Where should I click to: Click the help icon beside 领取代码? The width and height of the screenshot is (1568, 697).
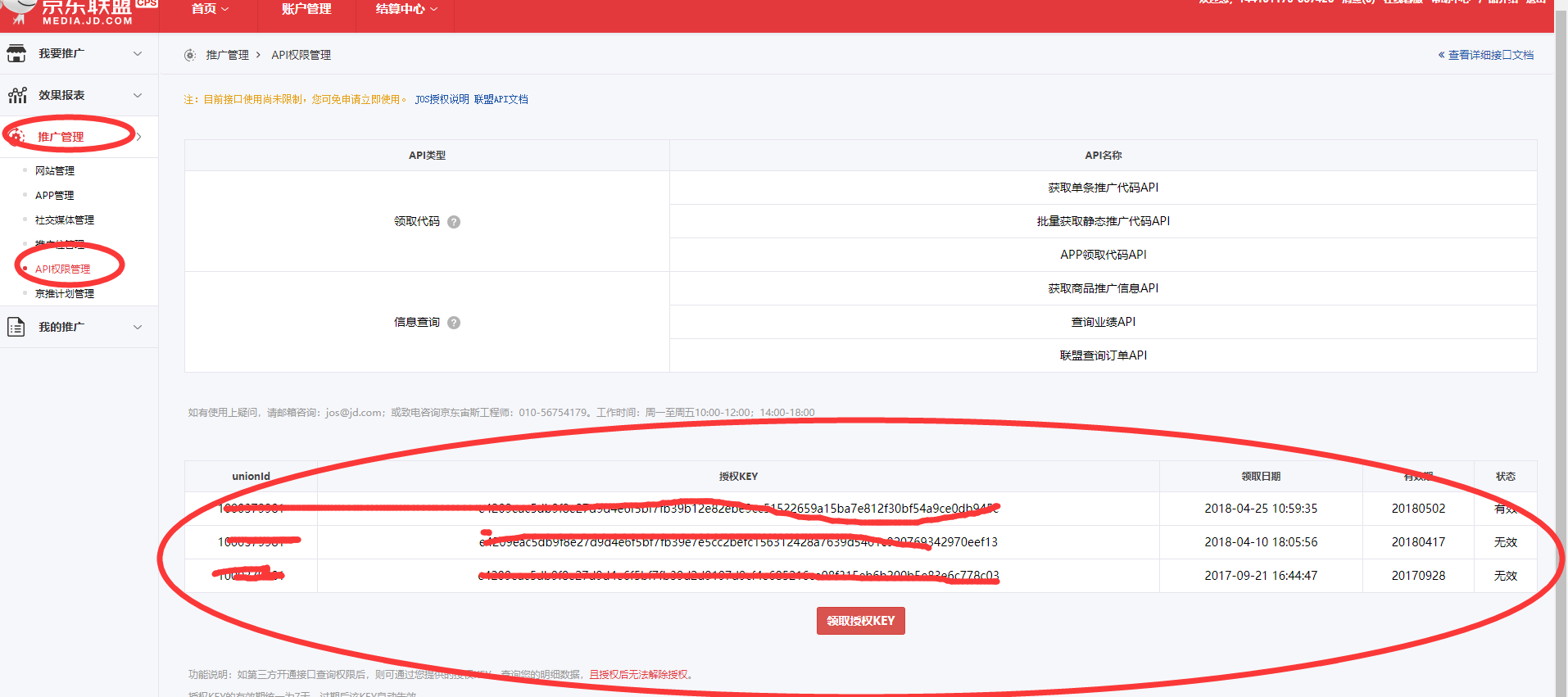(x=454, y=221)
